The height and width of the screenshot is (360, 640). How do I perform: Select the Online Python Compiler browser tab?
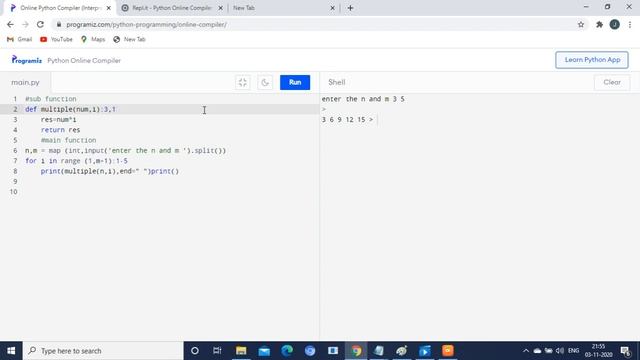tap(60, 8)
